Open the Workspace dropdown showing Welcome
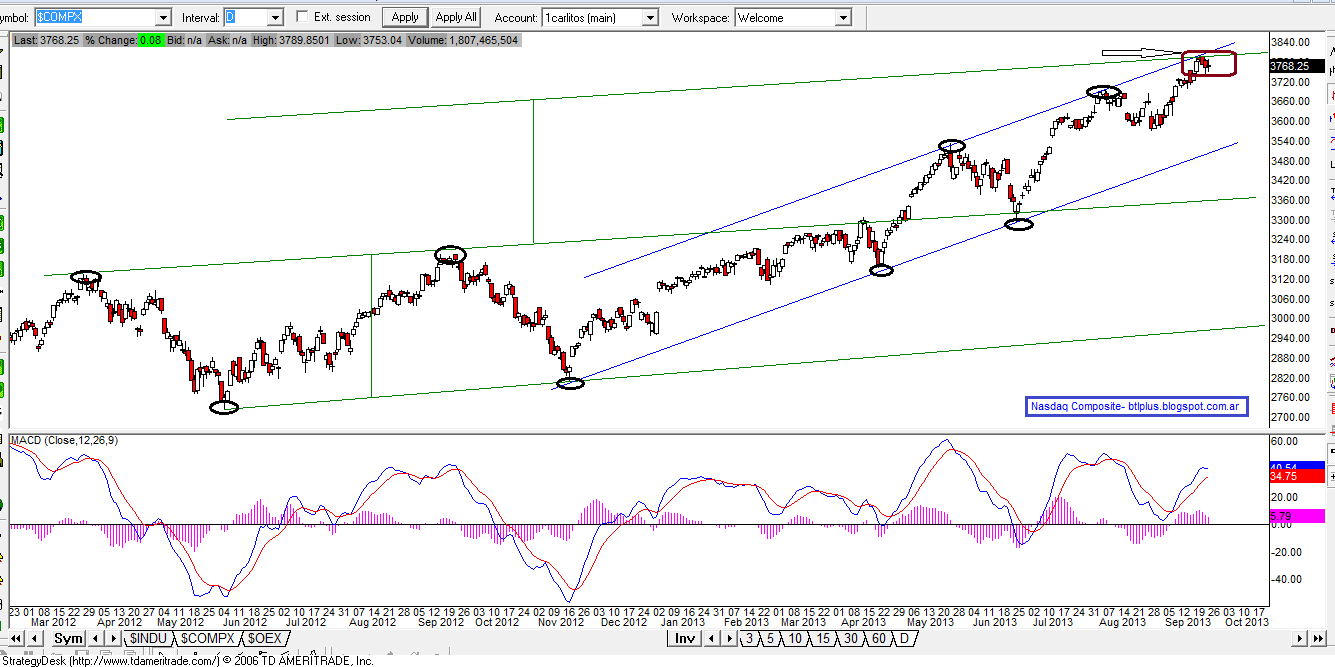 coord(843,17)
